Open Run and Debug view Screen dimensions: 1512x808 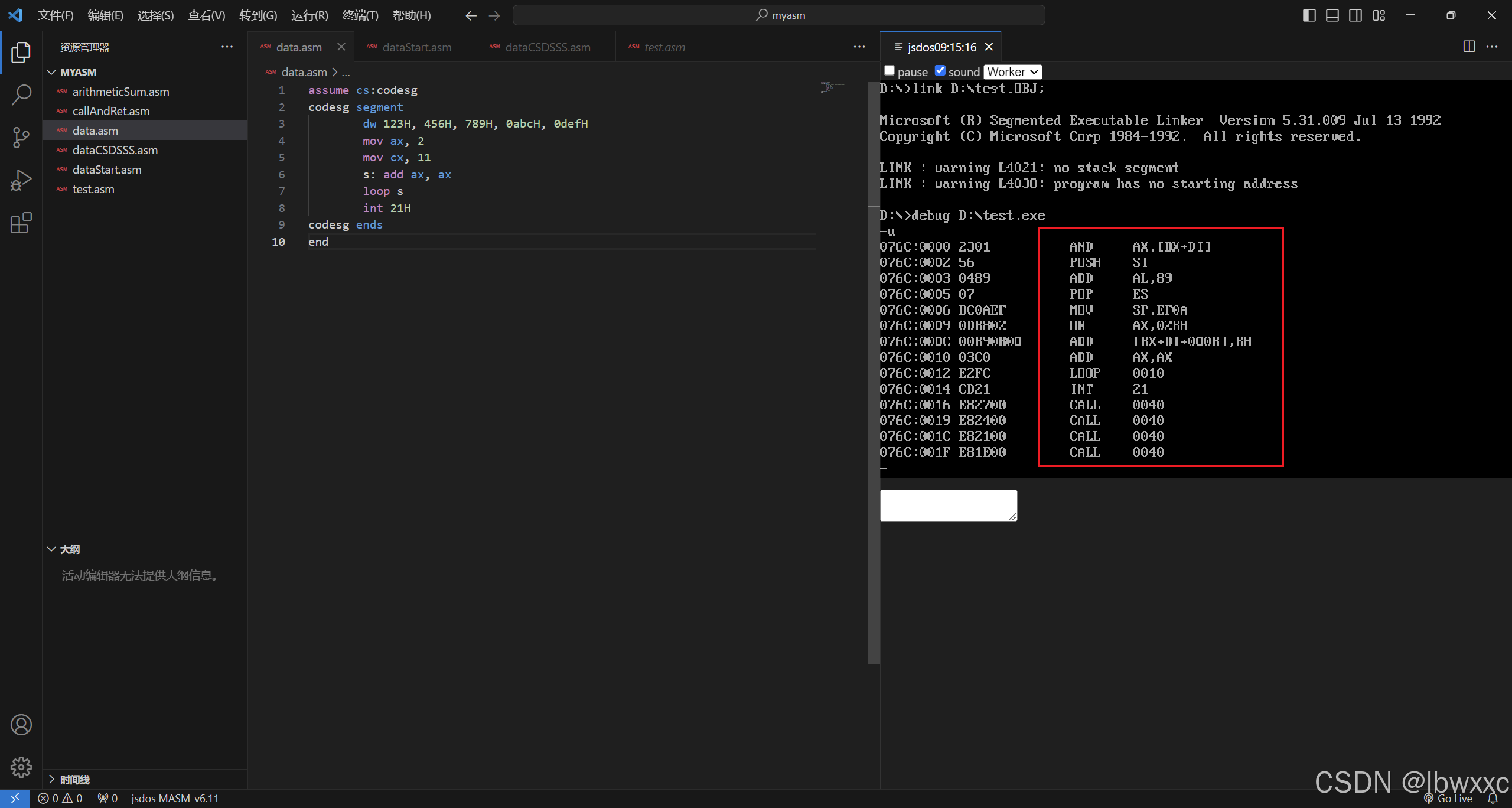click(x=21, y=180)
